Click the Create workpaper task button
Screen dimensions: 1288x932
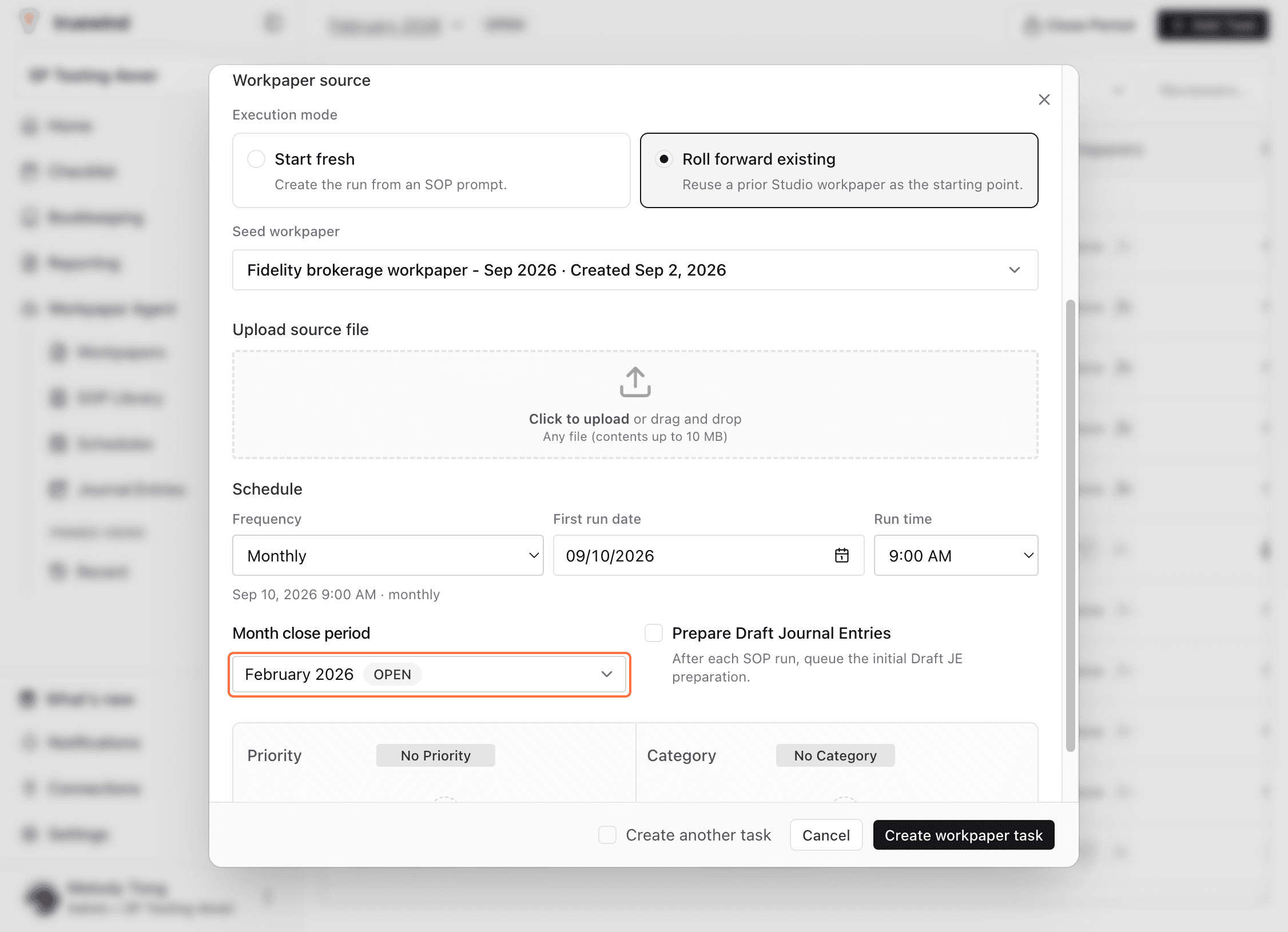(963, 835)
